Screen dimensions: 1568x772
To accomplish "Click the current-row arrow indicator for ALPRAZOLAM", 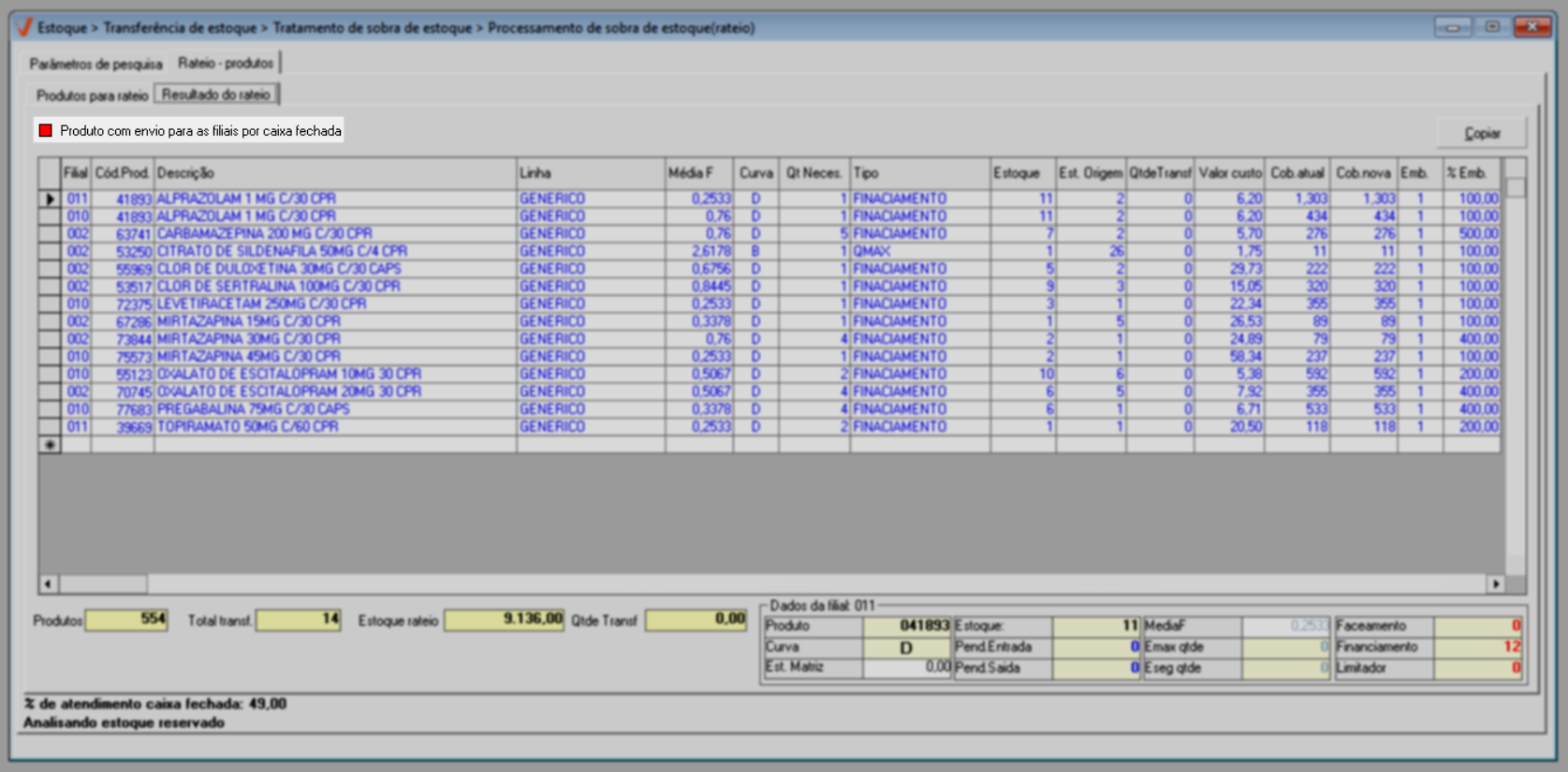I will [50, 199].
